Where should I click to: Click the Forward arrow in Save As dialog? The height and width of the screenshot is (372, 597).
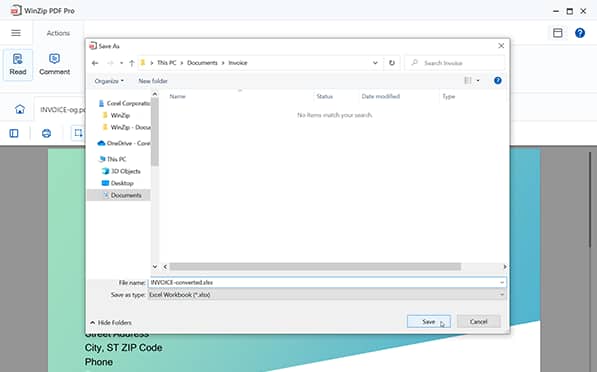(x=110, y=63)
